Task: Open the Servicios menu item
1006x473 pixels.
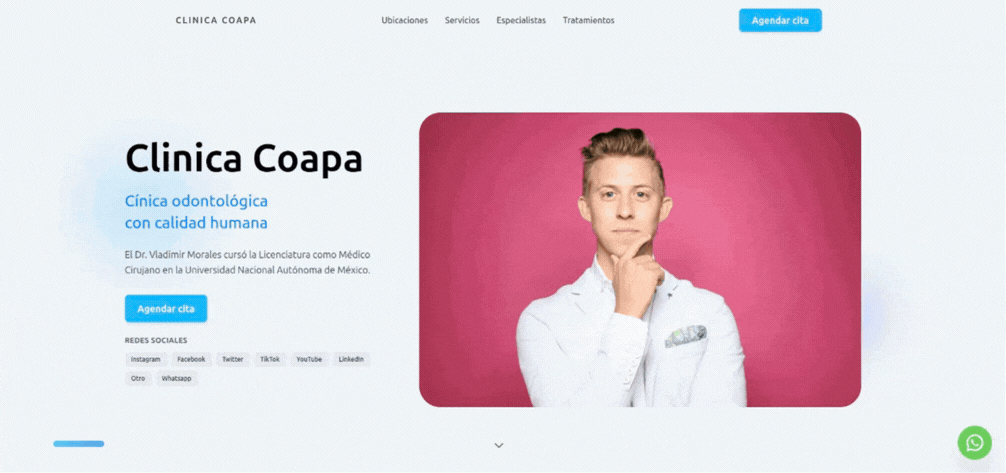Action: [x=462, y=21]
